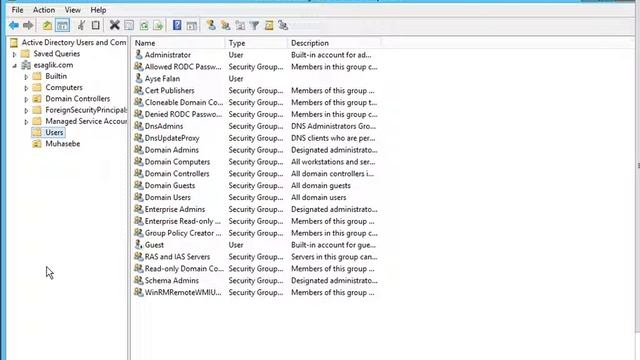Select Saved Queries label
Image resolution: width=640 pixels, height=360 pixels.
click(56, 53)
